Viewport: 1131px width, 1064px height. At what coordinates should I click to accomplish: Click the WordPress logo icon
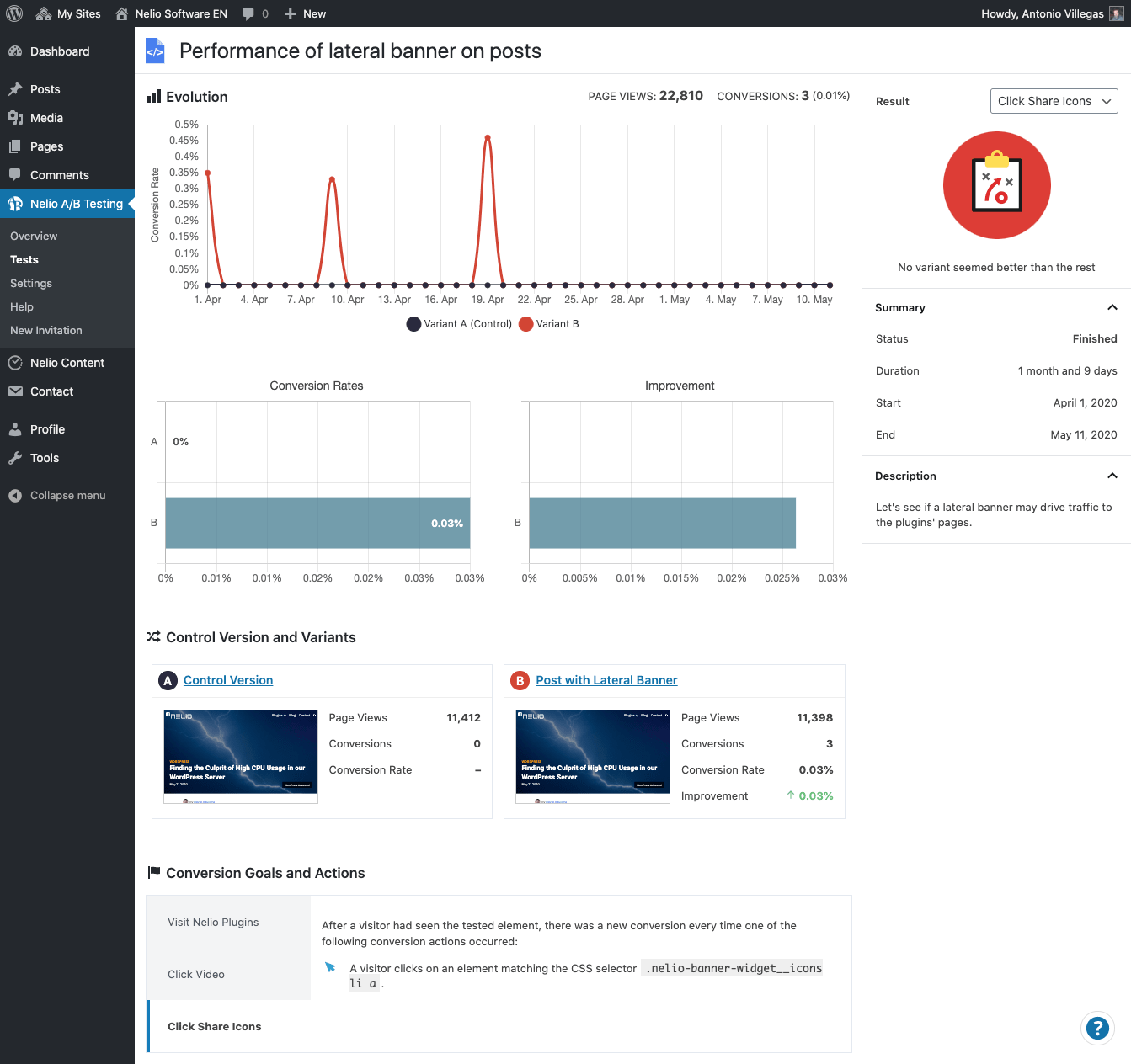14,13
